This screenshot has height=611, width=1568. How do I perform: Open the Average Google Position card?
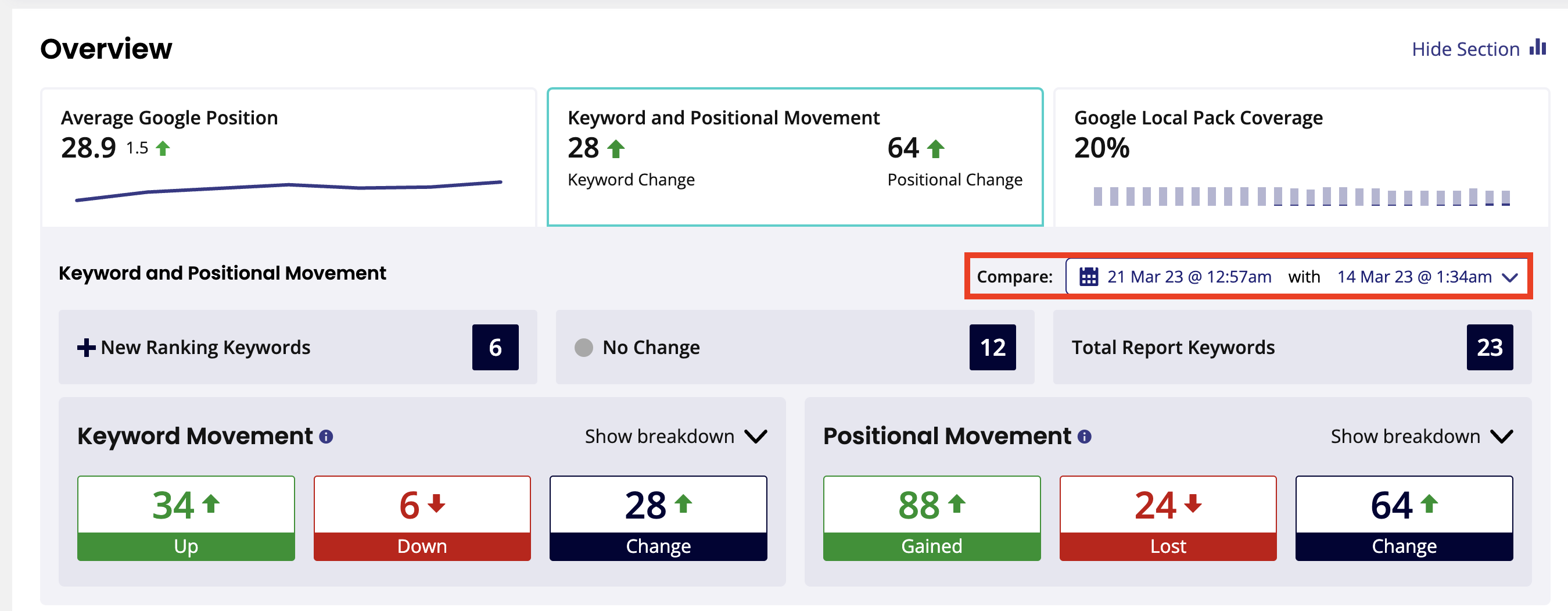click(289, 157)
